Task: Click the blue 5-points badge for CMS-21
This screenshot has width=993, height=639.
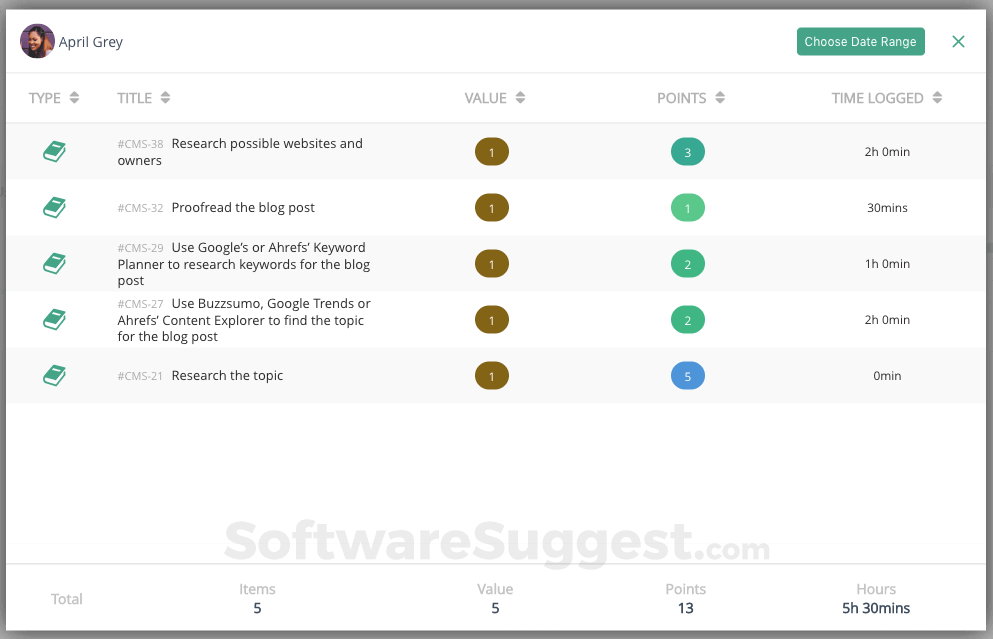Action: pos(688,376)
